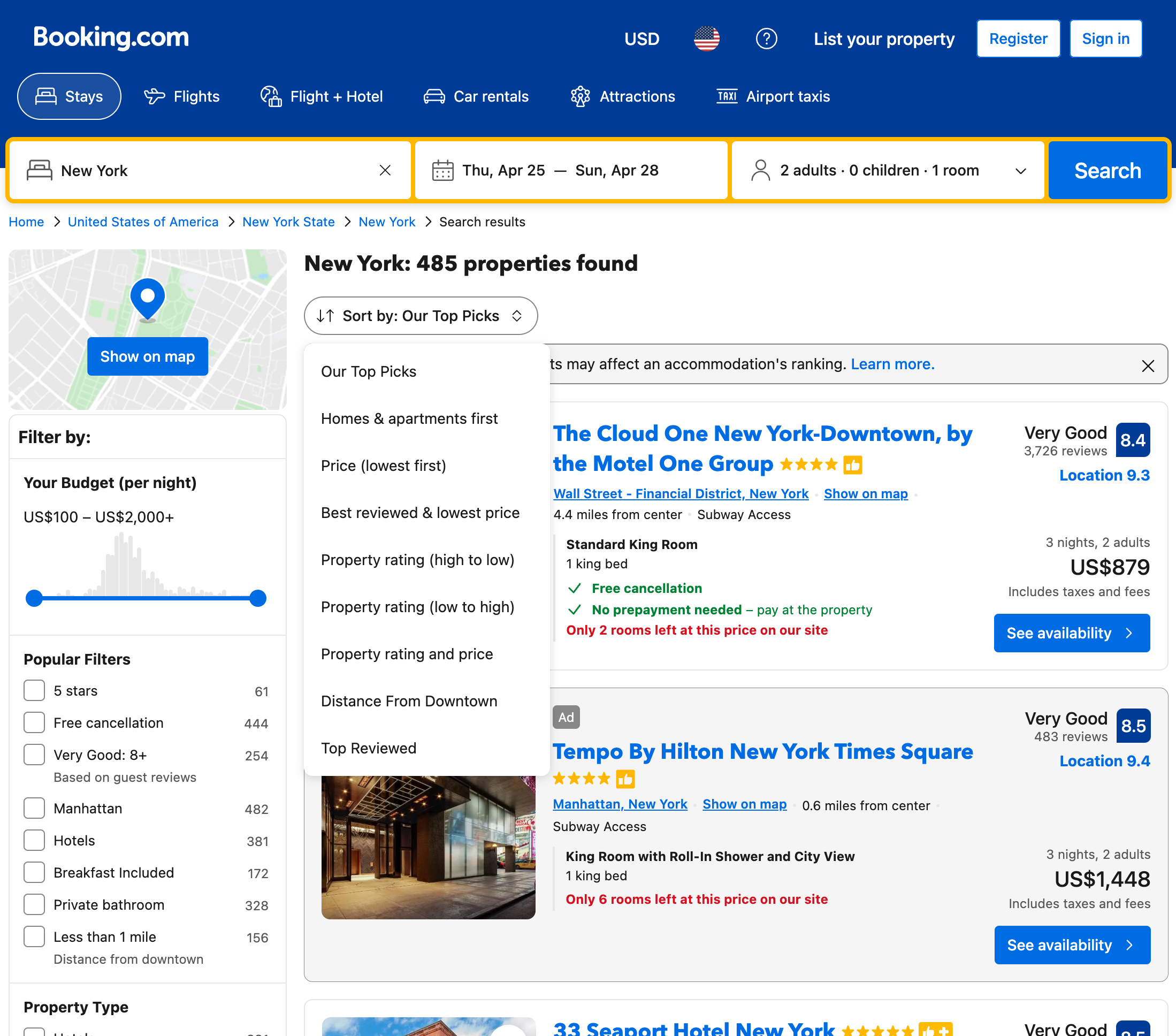Open the Learn more link
The image size is (1176, 1036).
click(x=892, y=364)
